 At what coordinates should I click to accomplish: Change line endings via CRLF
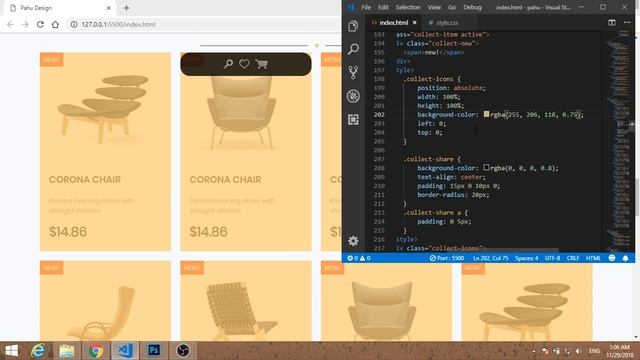tap(573, 258)
